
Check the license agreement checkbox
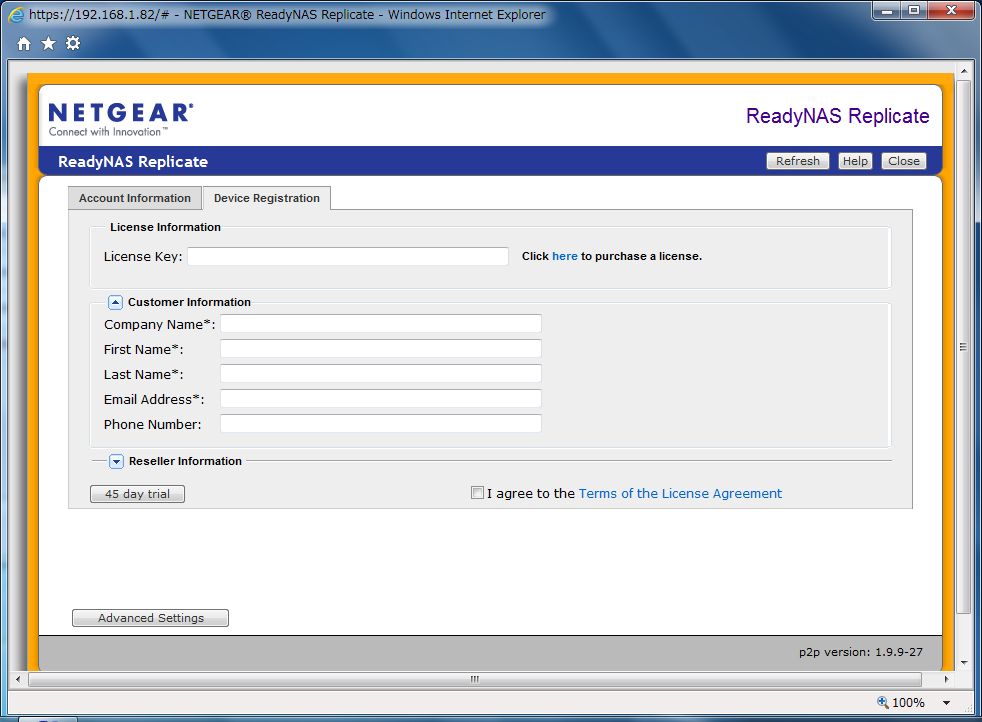(477, 493)
